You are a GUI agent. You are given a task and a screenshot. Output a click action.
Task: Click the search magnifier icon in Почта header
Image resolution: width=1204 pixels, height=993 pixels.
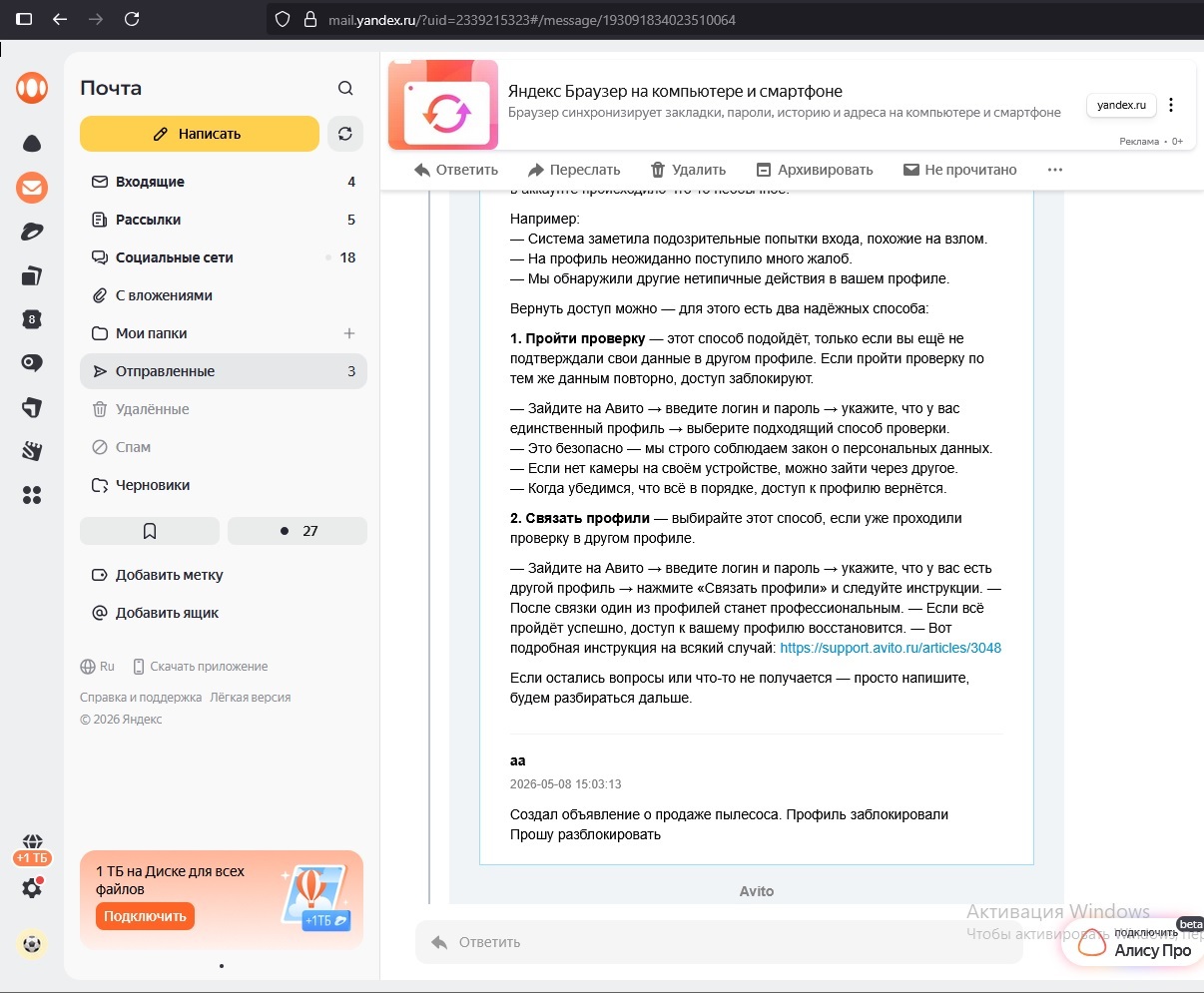click(345, 88)
